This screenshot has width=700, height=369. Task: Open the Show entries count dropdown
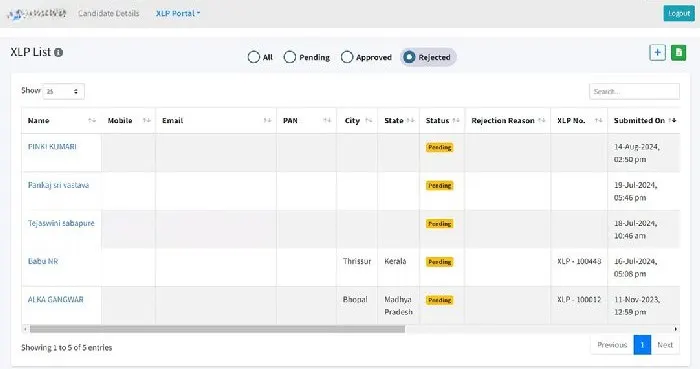point(63,91)
